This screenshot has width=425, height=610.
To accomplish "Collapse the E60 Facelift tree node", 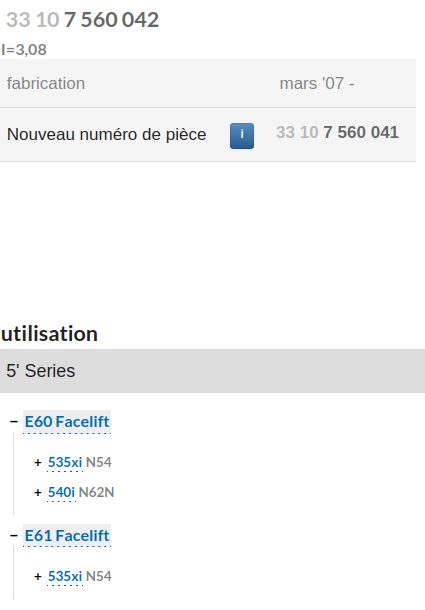I will click(14, 422).
